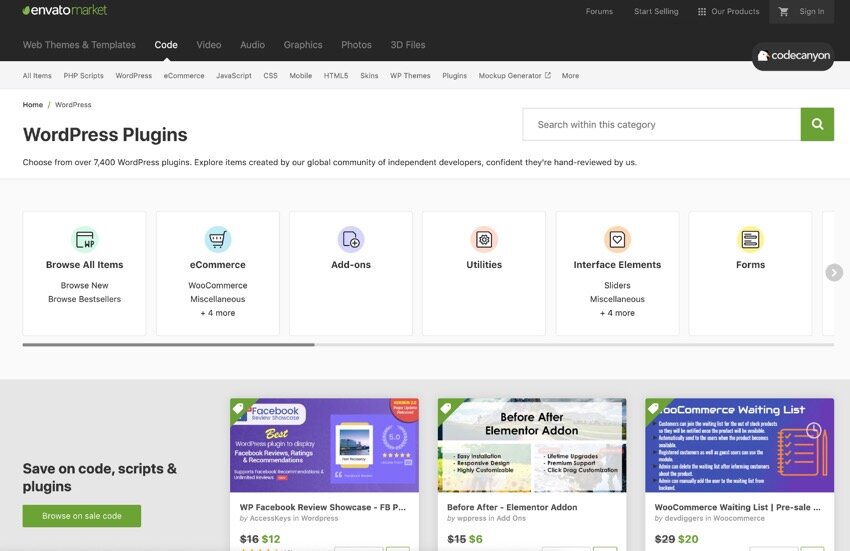Open the shopping cart icon

tap(783, 11)
